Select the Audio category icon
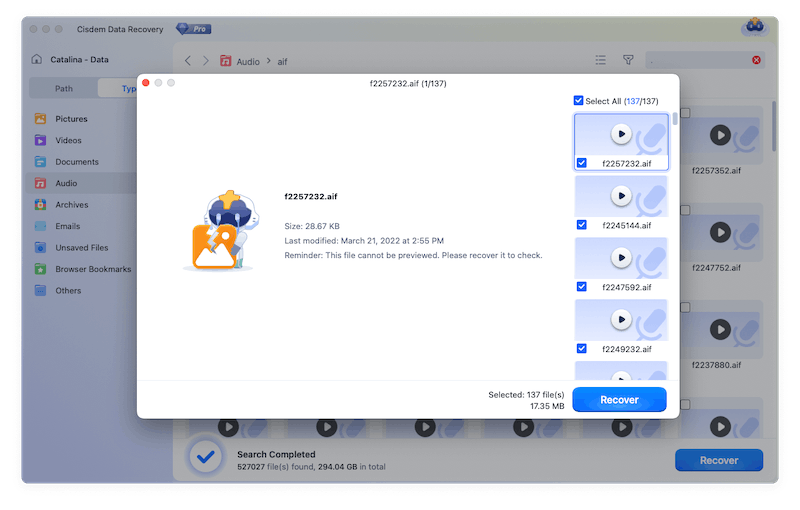Image resolution: width=800 pixels, height=510 pixels. point(40,183)
